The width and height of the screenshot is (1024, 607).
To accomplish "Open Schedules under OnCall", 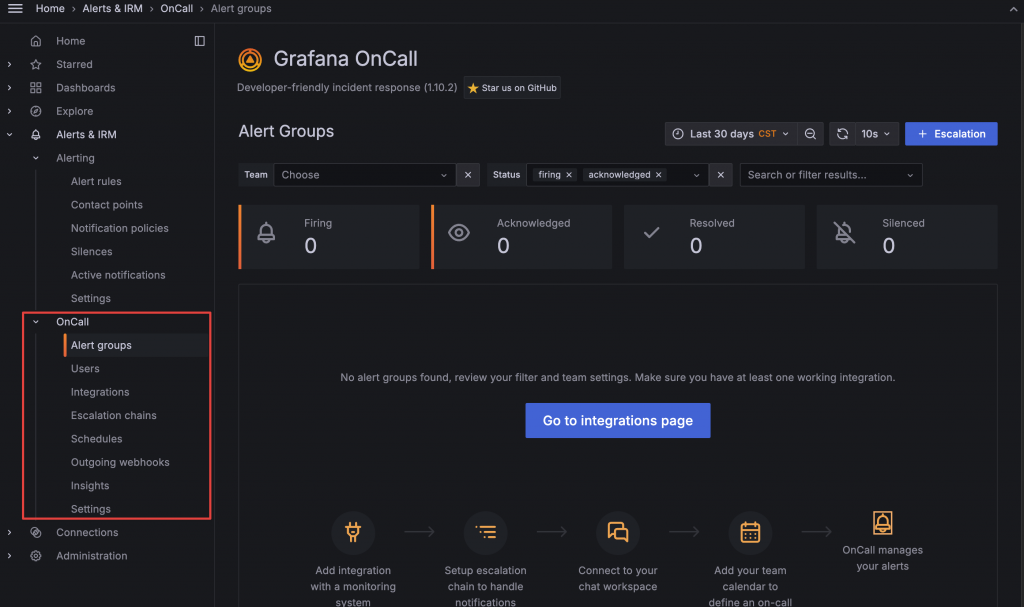I will point(97,439).
